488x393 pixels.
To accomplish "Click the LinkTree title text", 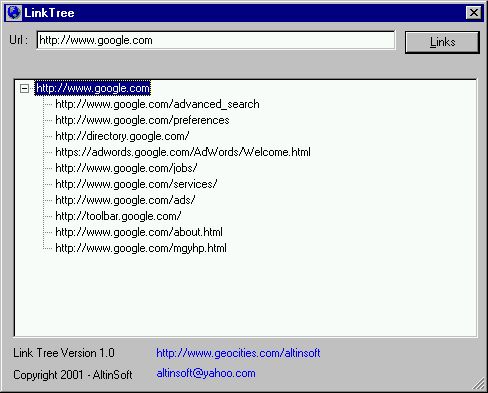I will pos(49,13).
